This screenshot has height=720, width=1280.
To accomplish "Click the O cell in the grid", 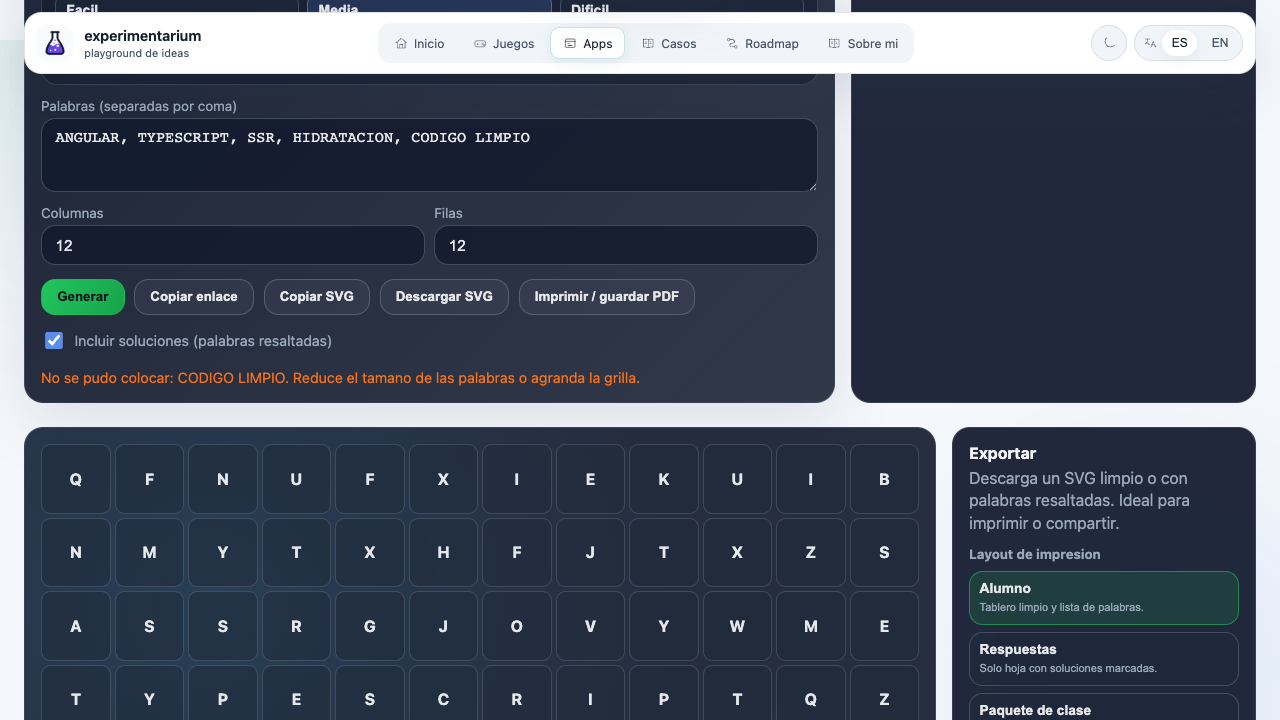I will (517, 626).
